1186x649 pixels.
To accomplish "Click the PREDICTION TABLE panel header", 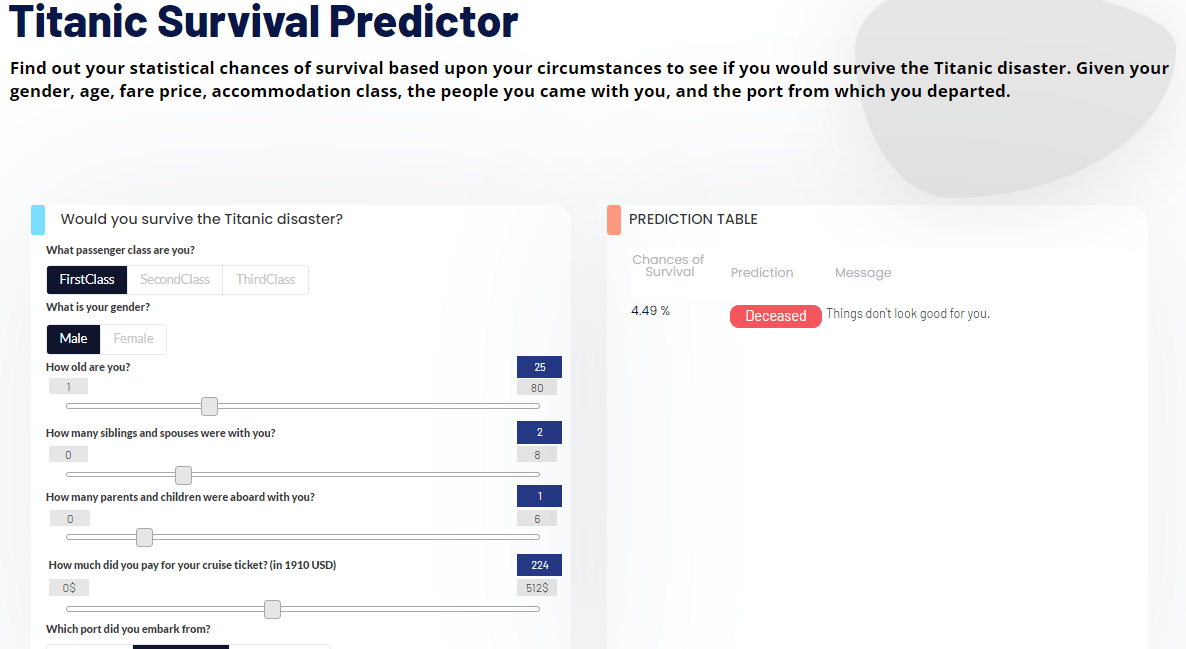I will click(693, 219).
